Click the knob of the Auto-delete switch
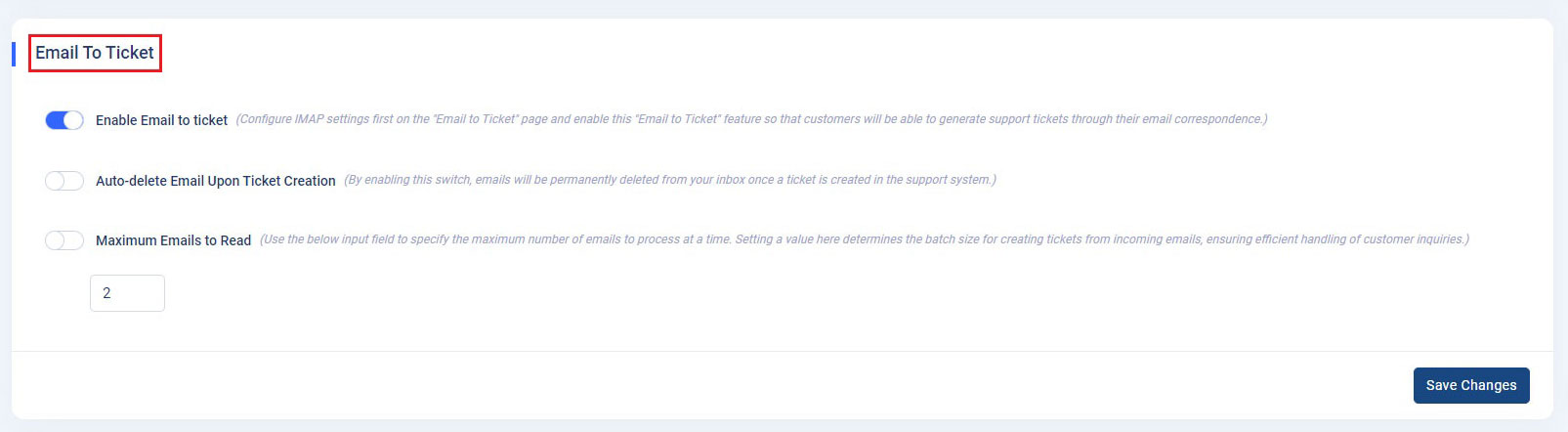 click(55, 181)
